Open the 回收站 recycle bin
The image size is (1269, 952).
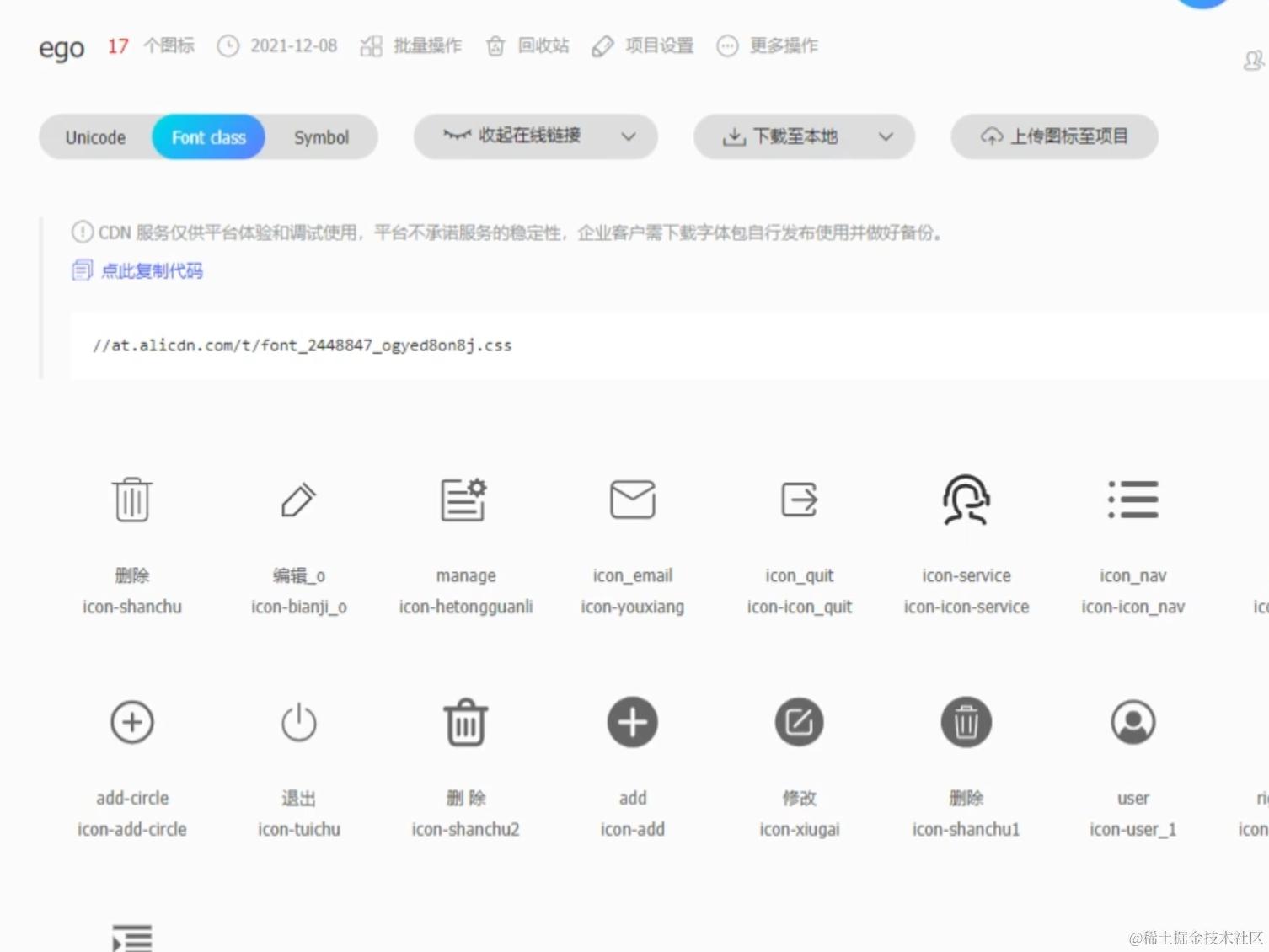tap(543, 45)
